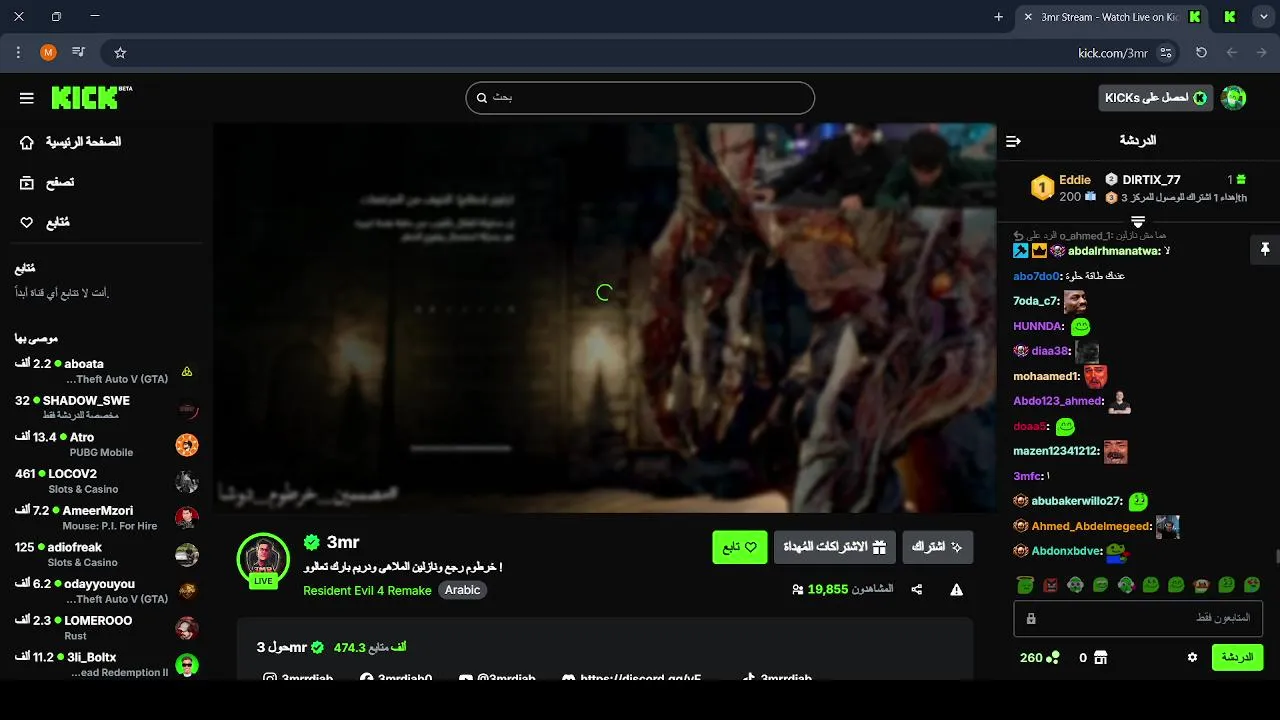The image size is (1280, 720).
Task: Pick the halo green emote
Action: (x=1025, y=585)
